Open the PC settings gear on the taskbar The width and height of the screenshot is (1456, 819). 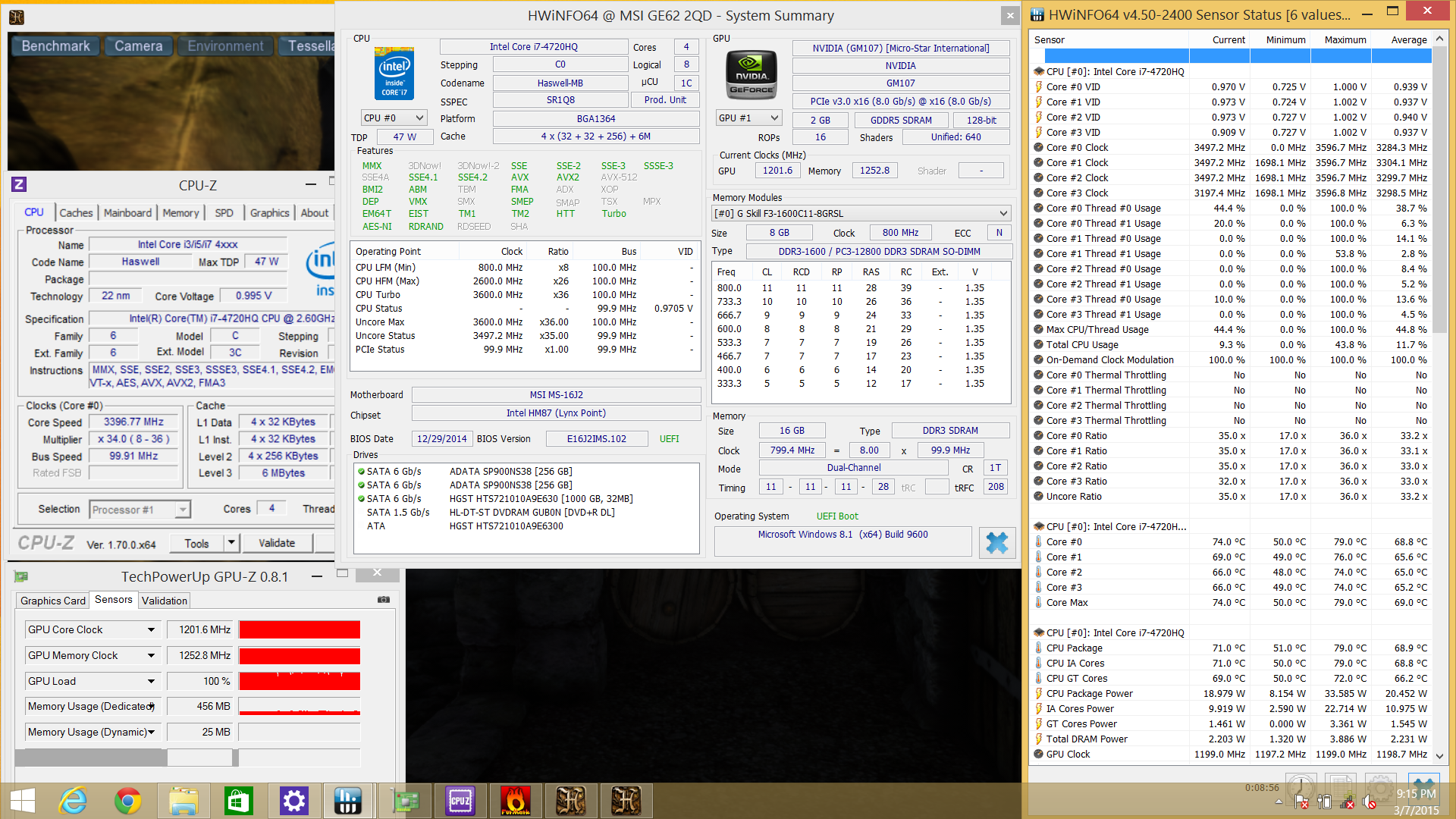click(x=293, y=801)
